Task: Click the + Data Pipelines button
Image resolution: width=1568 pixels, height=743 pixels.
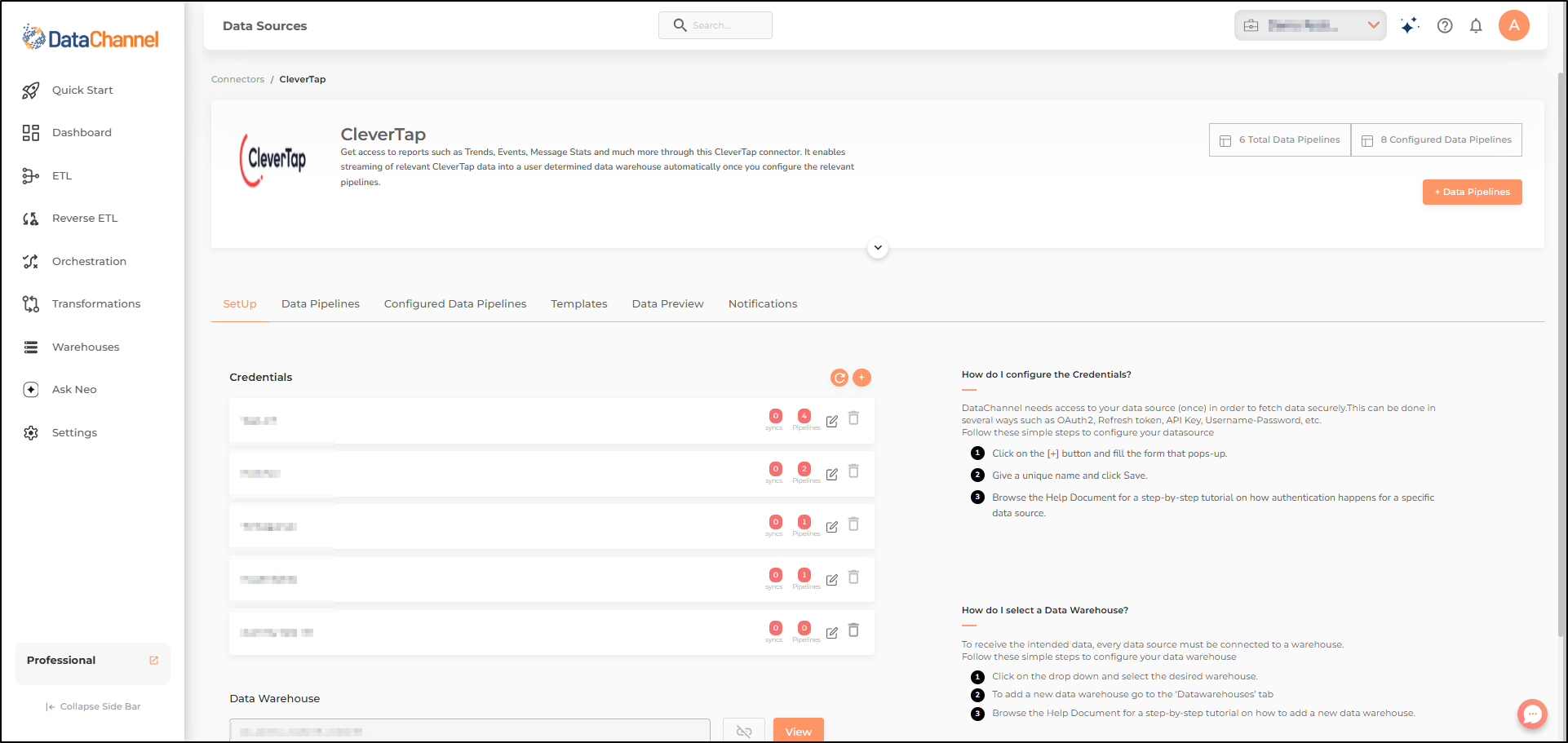Action: point(1473,192)
